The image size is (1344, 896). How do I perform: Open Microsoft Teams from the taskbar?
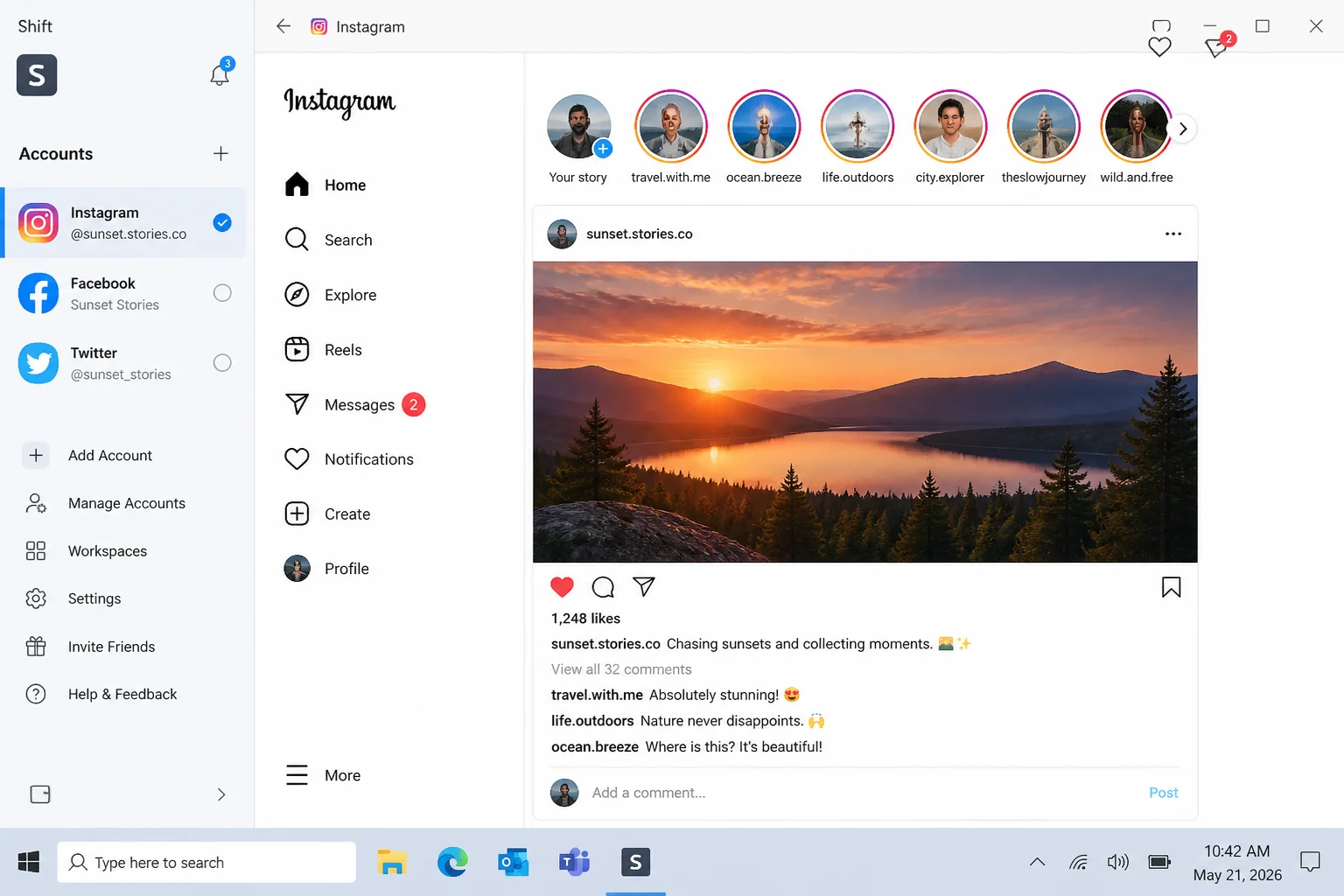[x=575, y=863]
